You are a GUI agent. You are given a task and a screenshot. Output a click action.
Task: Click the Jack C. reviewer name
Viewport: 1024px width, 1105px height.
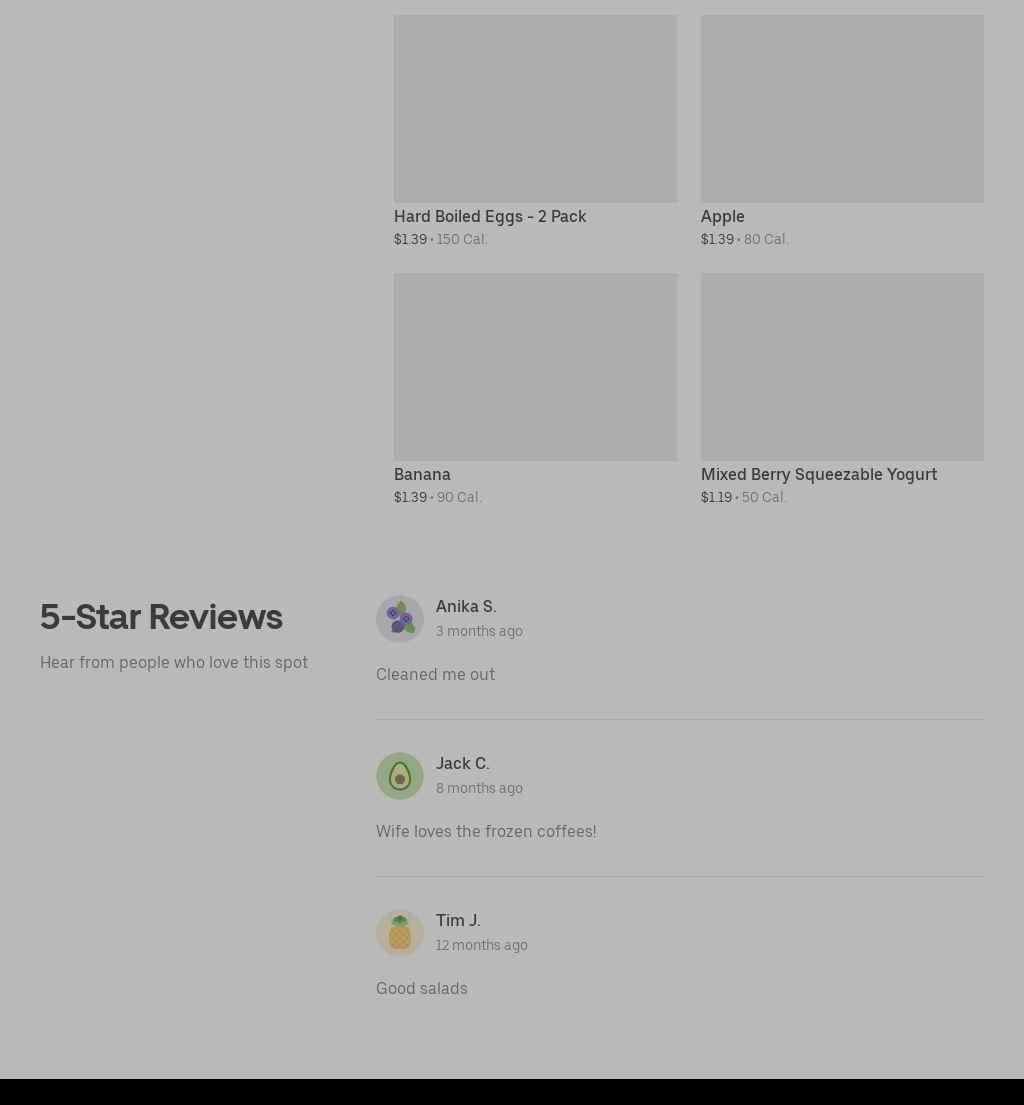(x=462, y=764)
